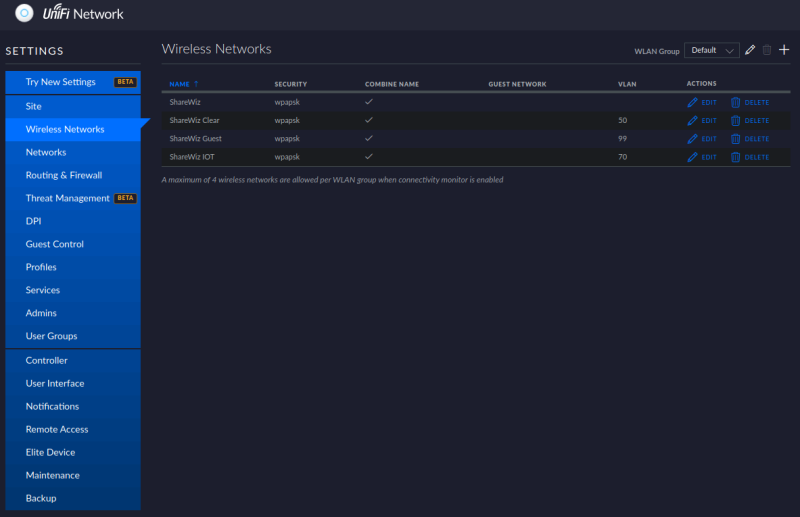The image size is (800, 517).
Task: Edit the ShareWiz Guest network
Action: [702, 139]
